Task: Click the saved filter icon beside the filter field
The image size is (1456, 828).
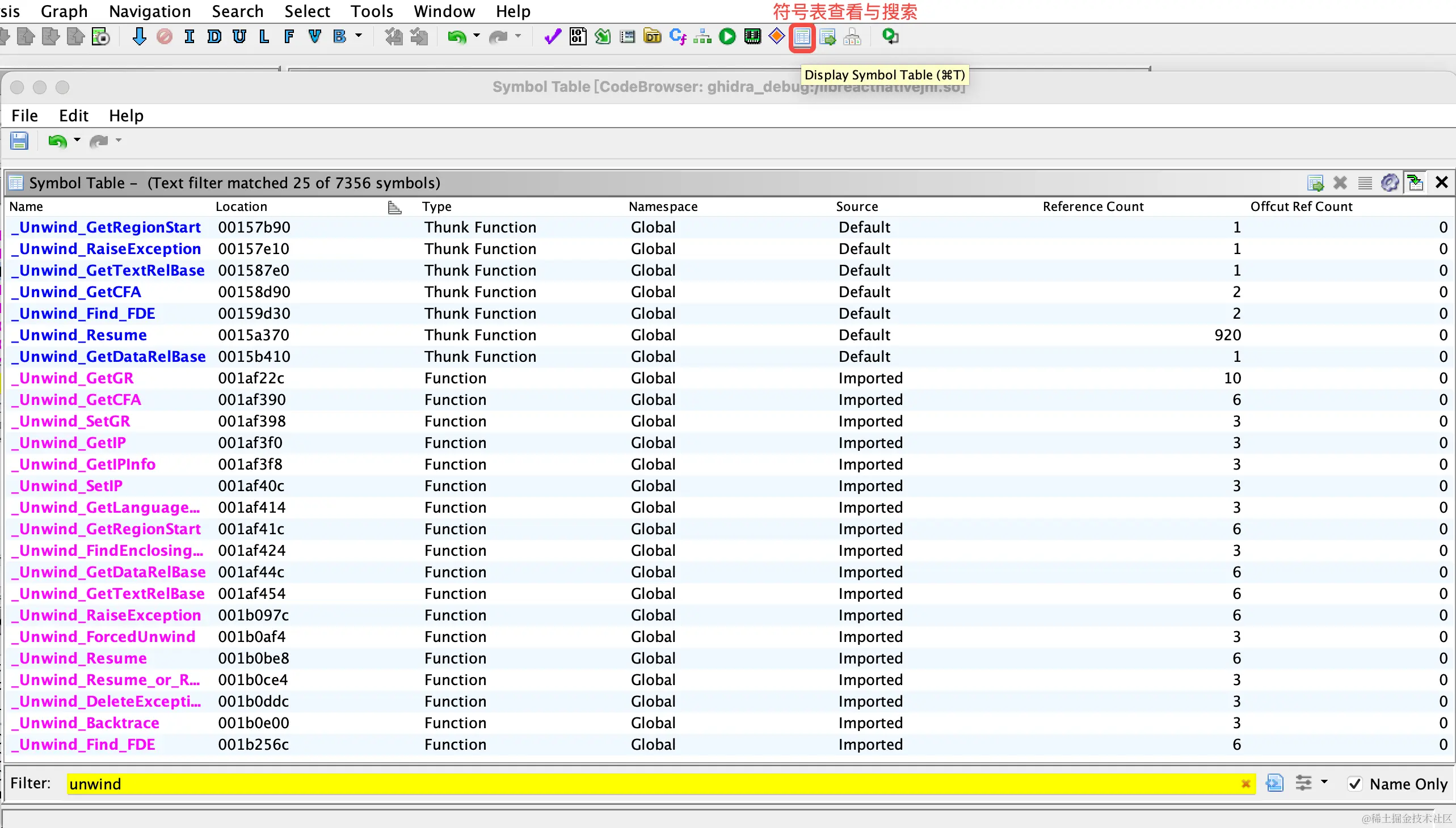Action: [x=1274, y=784]
